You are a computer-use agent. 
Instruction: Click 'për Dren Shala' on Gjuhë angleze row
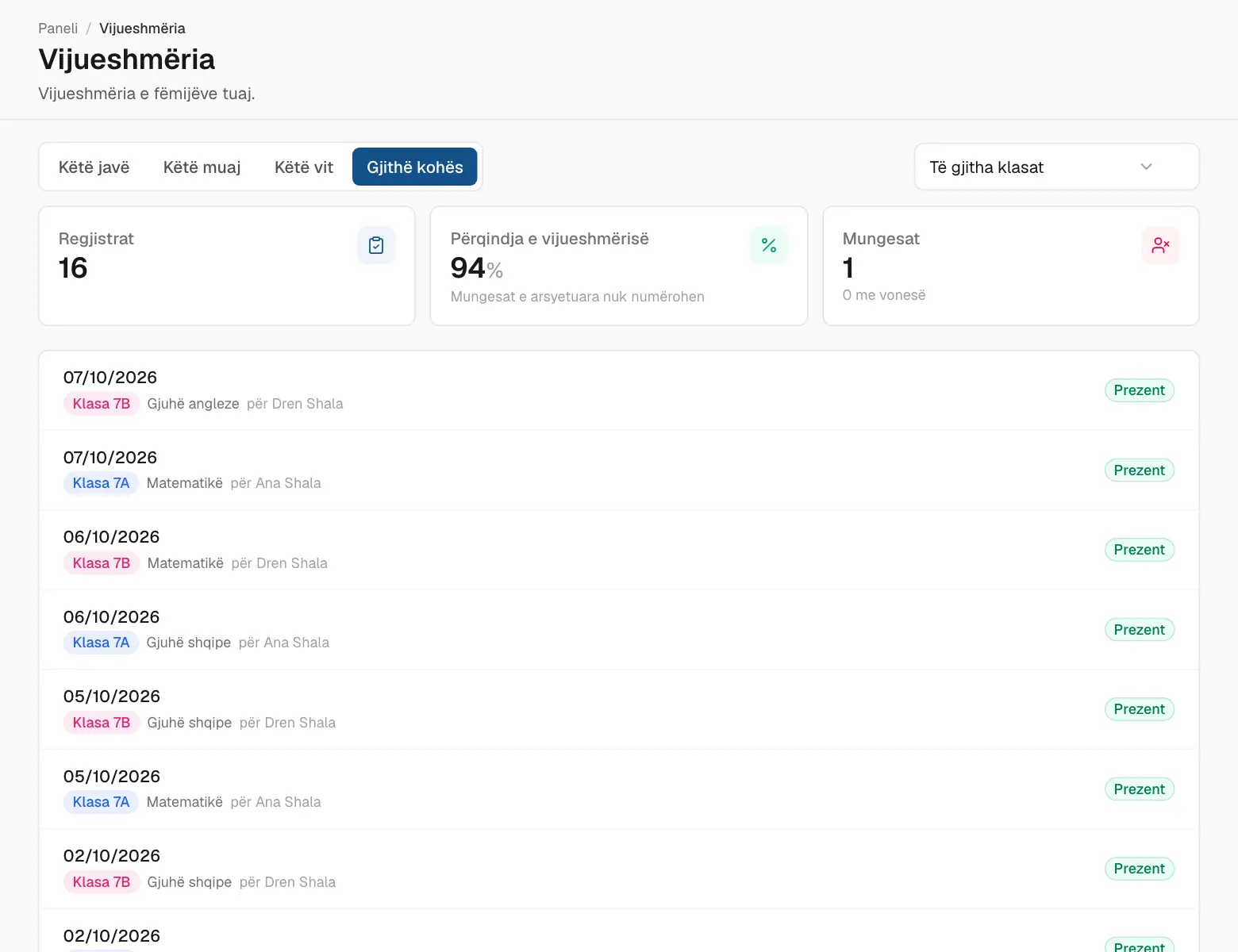pyautogui.click(x=295, y=404)
